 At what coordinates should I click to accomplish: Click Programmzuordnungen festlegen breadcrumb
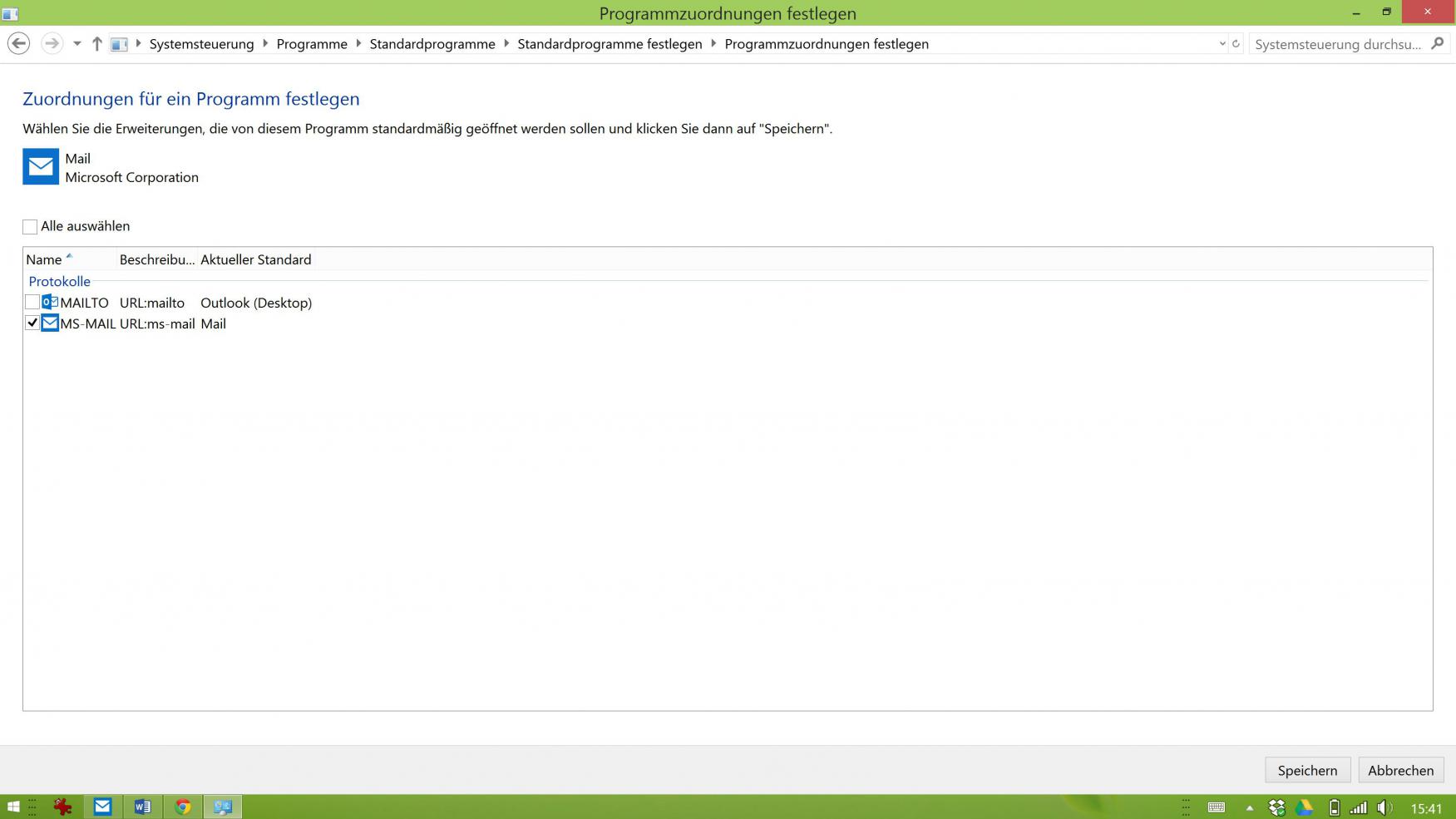(827, 44)
